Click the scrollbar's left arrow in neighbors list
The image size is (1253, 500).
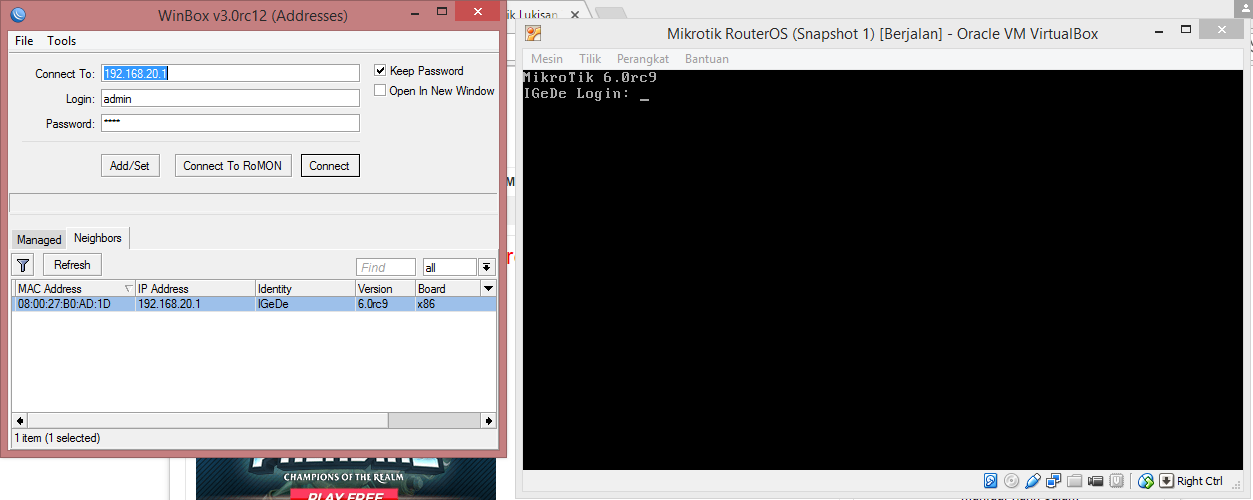[20, 420]
